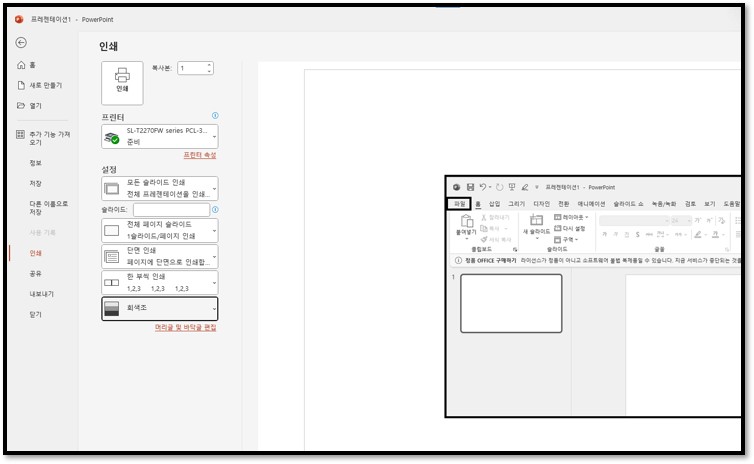Click increase font size icon in inset ribbon
Viewport: 754px width, 464px height.
698,220
